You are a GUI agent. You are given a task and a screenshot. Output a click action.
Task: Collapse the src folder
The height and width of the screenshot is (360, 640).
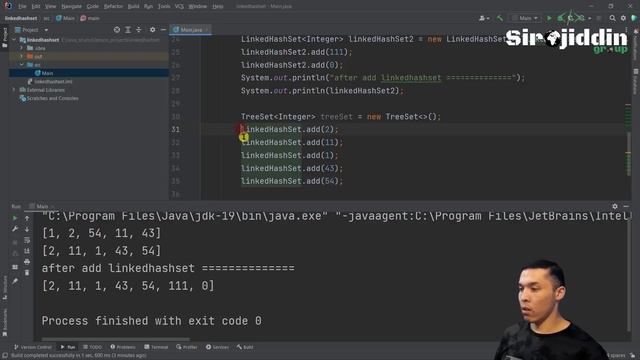point(22,65)
